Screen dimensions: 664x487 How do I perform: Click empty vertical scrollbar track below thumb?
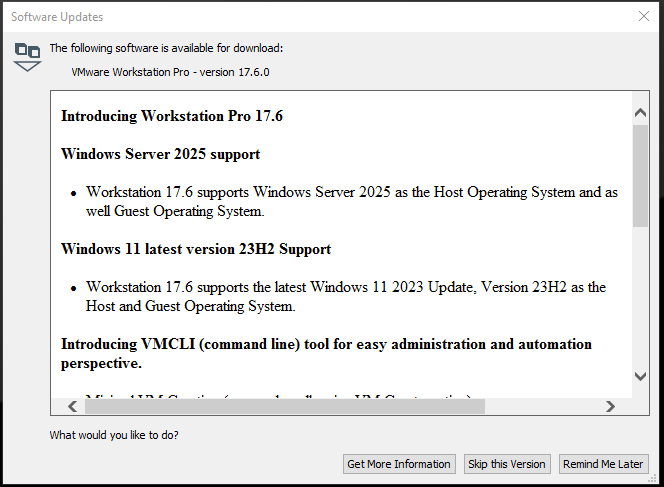(640, 300)
